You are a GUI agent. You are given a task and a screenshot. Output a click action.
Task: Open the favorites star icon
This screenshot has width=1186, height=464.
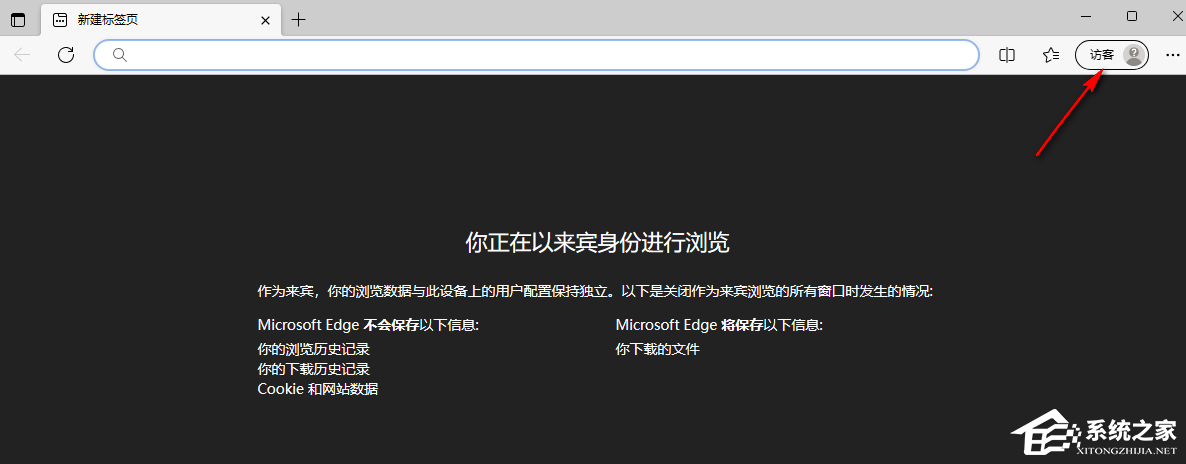pyautogui.click(x=1051, y=54)
